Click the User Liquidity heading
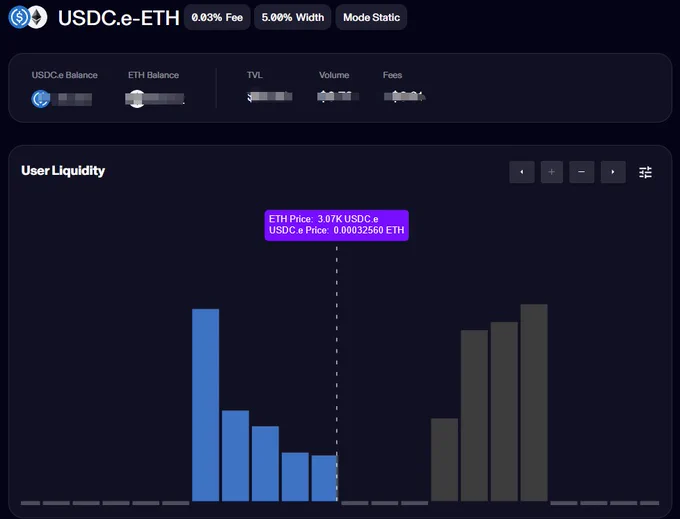680x519 pixels. pyautogui.click(x=63, y=170)
